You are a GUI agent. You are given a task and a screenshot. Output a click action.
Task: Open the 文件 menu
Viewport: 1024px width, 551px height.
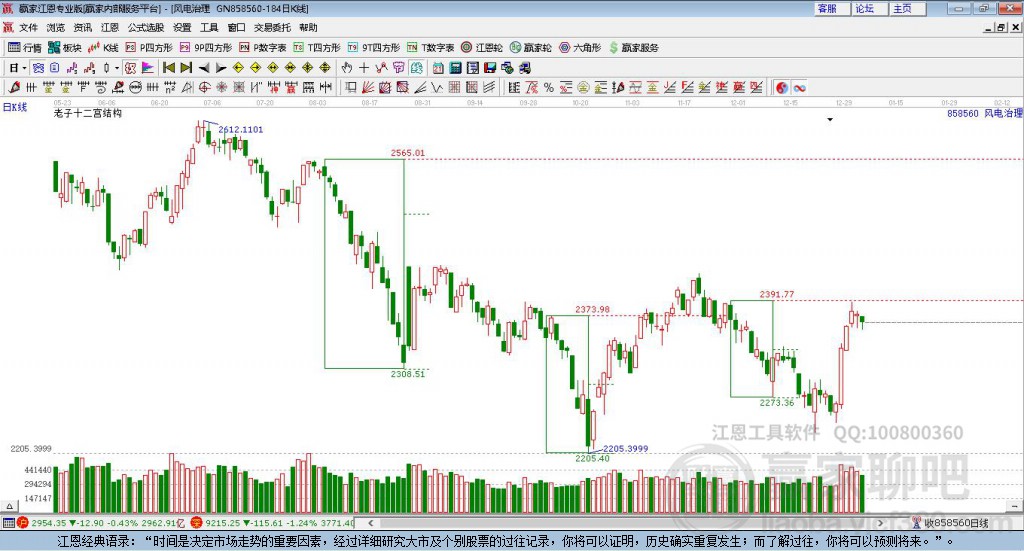(28, 27)
